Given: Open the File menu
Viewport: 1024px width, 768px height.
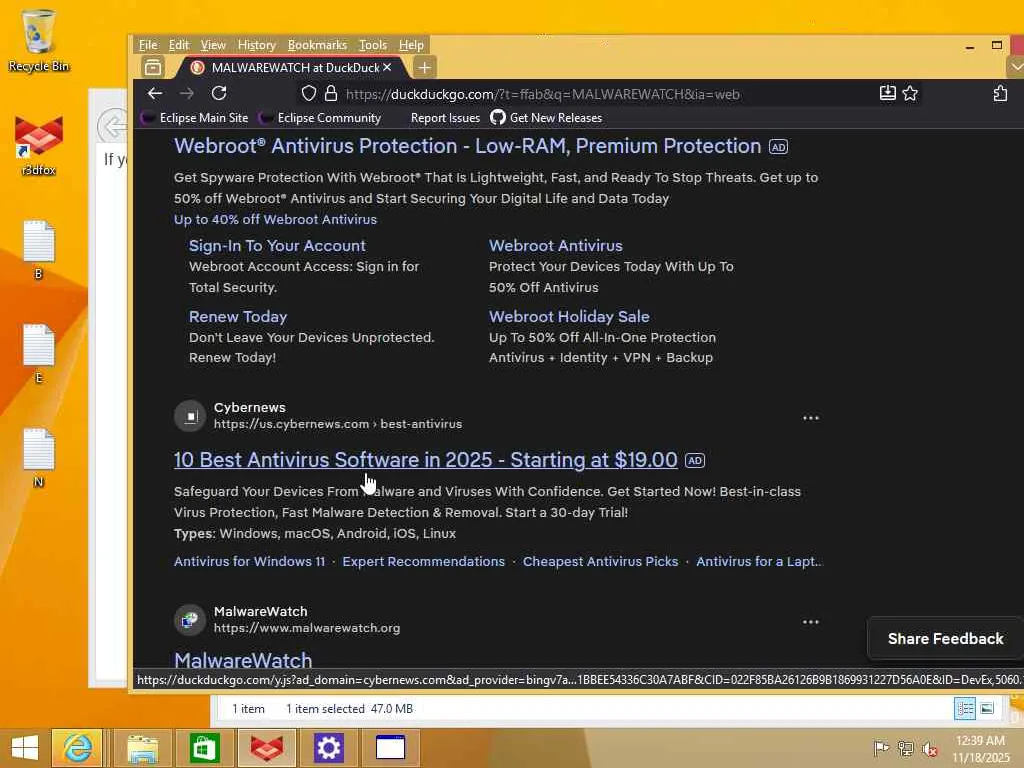Looking at the screenshot, I should click(x=148, y=45).
